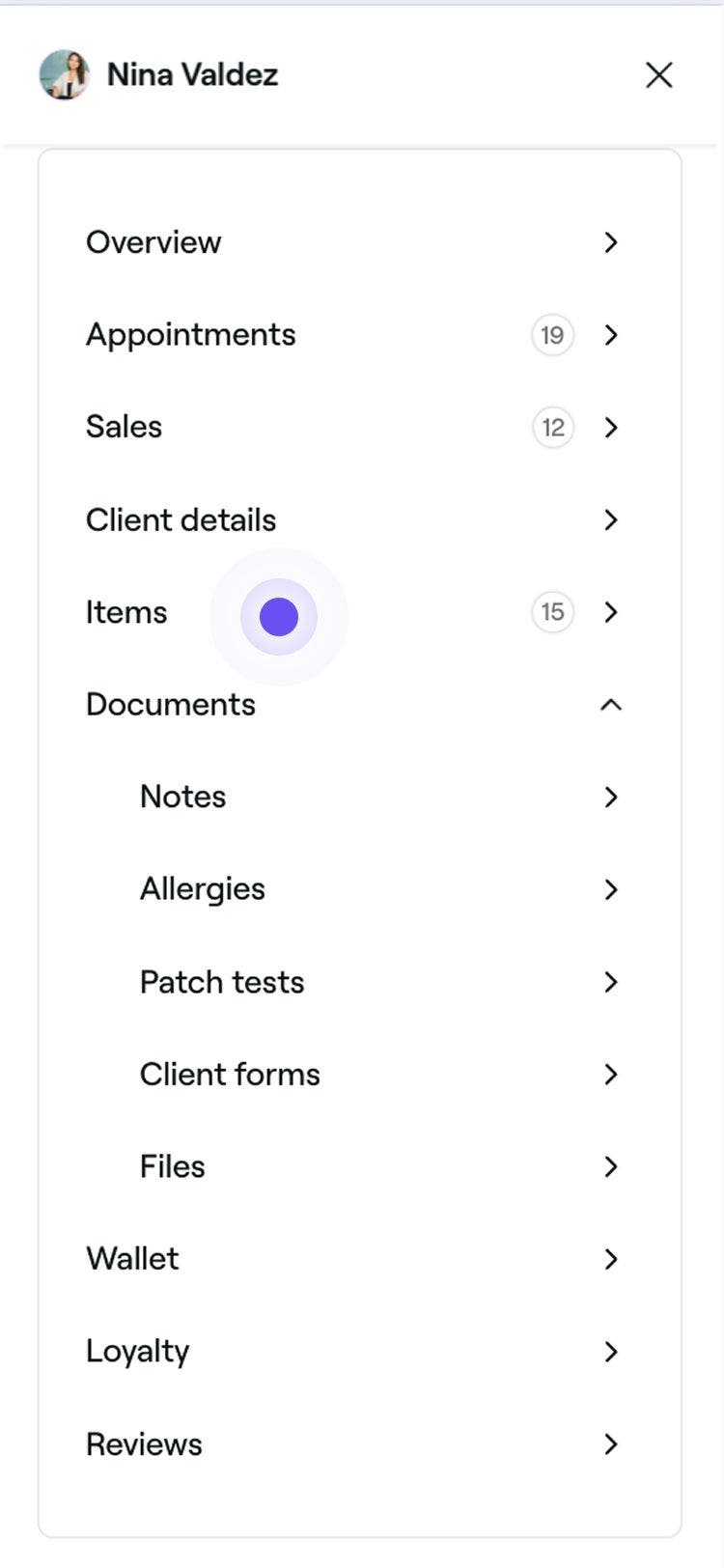Click the arrow next to Reviews

(610, 1444)
